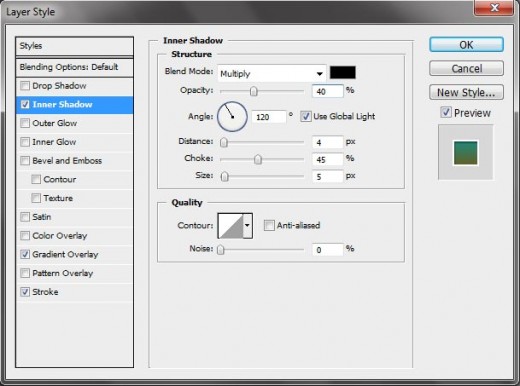Select the Styles entry in the list
Viewport: 520px width, 386px height.
[x=74, y=46]
